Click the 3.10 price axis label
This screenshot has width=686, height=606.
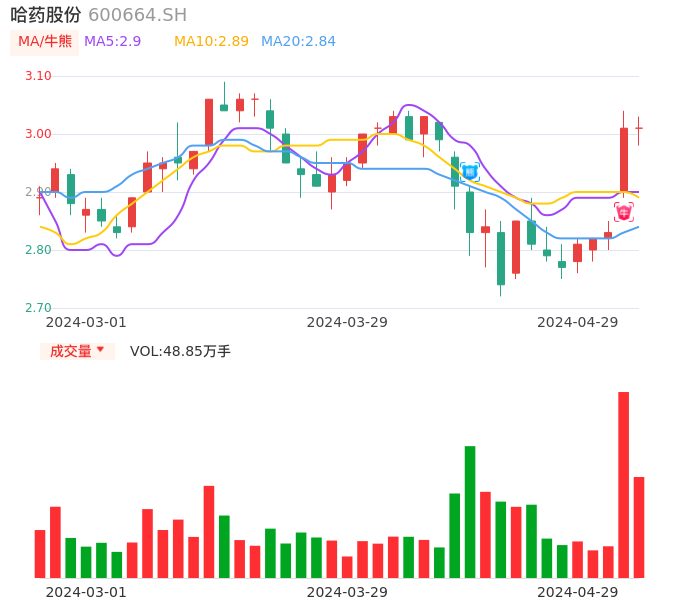tap(38, 76)
